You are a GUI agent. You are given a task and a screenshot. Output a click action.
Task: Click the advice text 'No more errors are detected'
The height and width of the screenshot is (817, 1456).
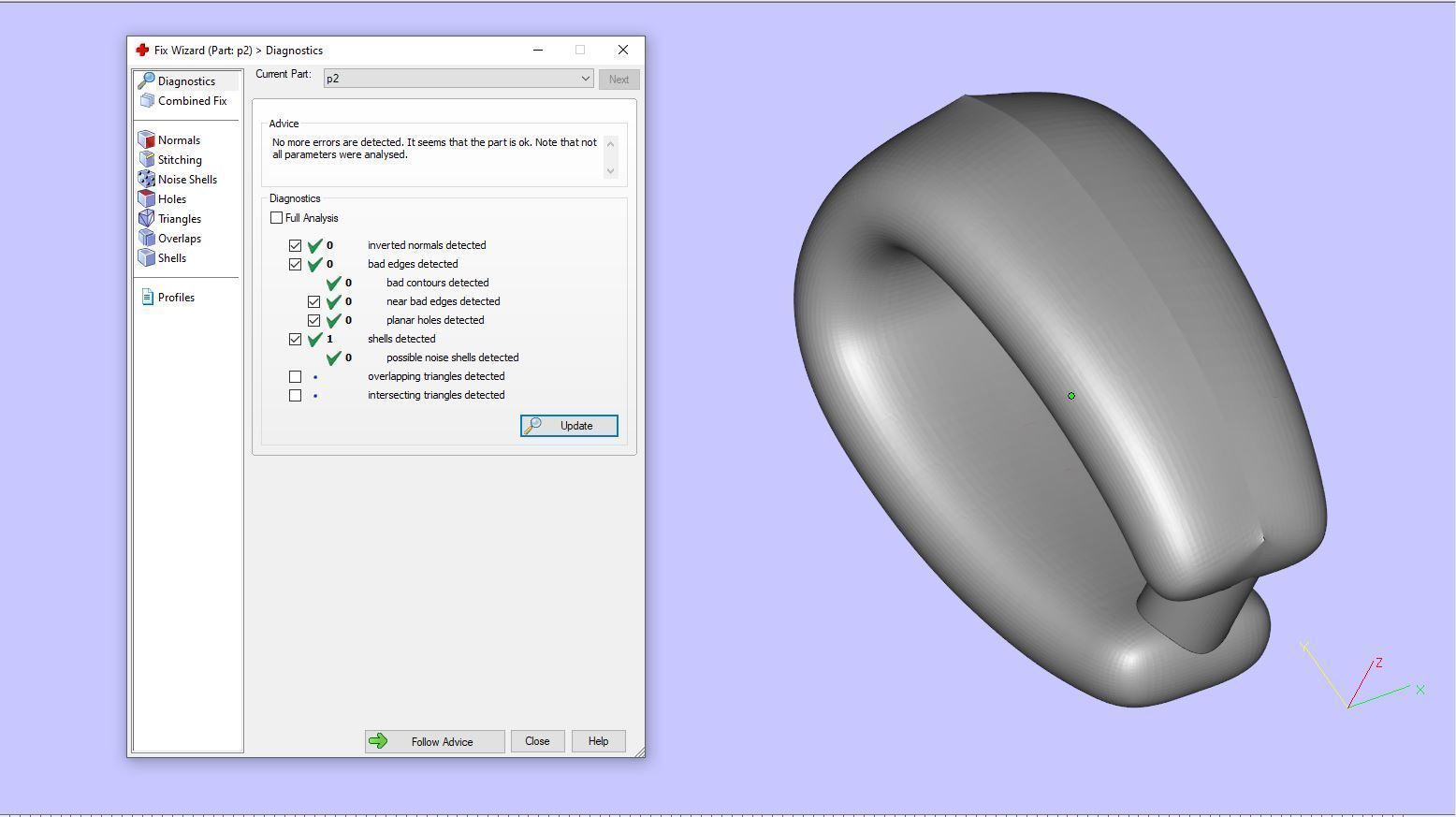click(338, 142)
